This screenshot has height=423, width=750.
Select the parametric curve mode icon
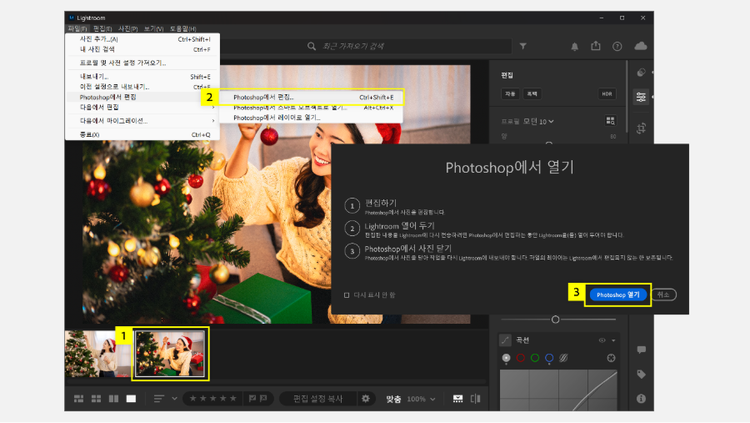[x=563, y=358]
